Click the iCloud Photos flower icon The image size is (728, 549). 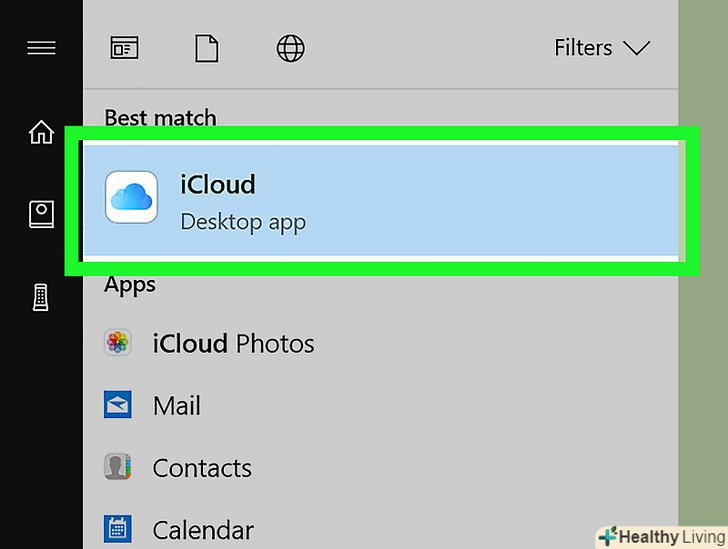118,344
